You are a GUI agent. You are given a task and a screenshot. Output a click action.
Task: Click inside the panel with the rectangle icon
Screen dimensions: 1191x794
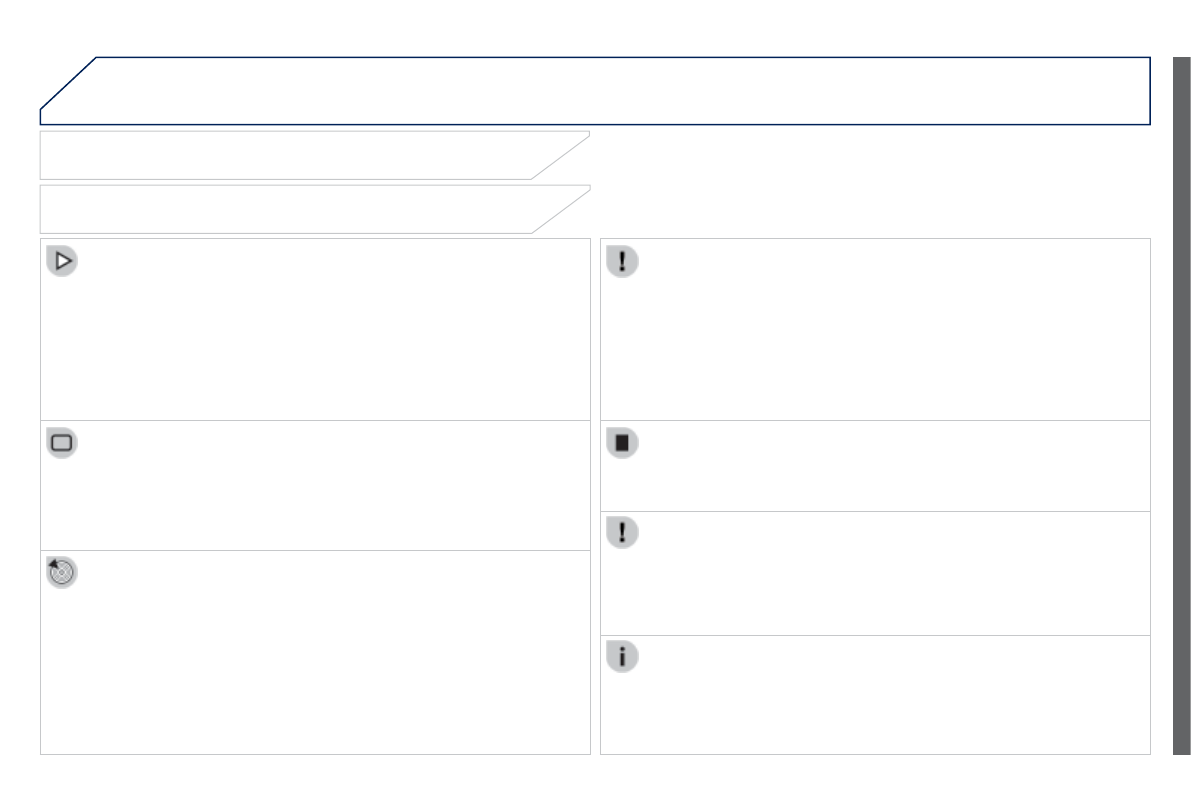pyautogui.click(x=315, y=495)
